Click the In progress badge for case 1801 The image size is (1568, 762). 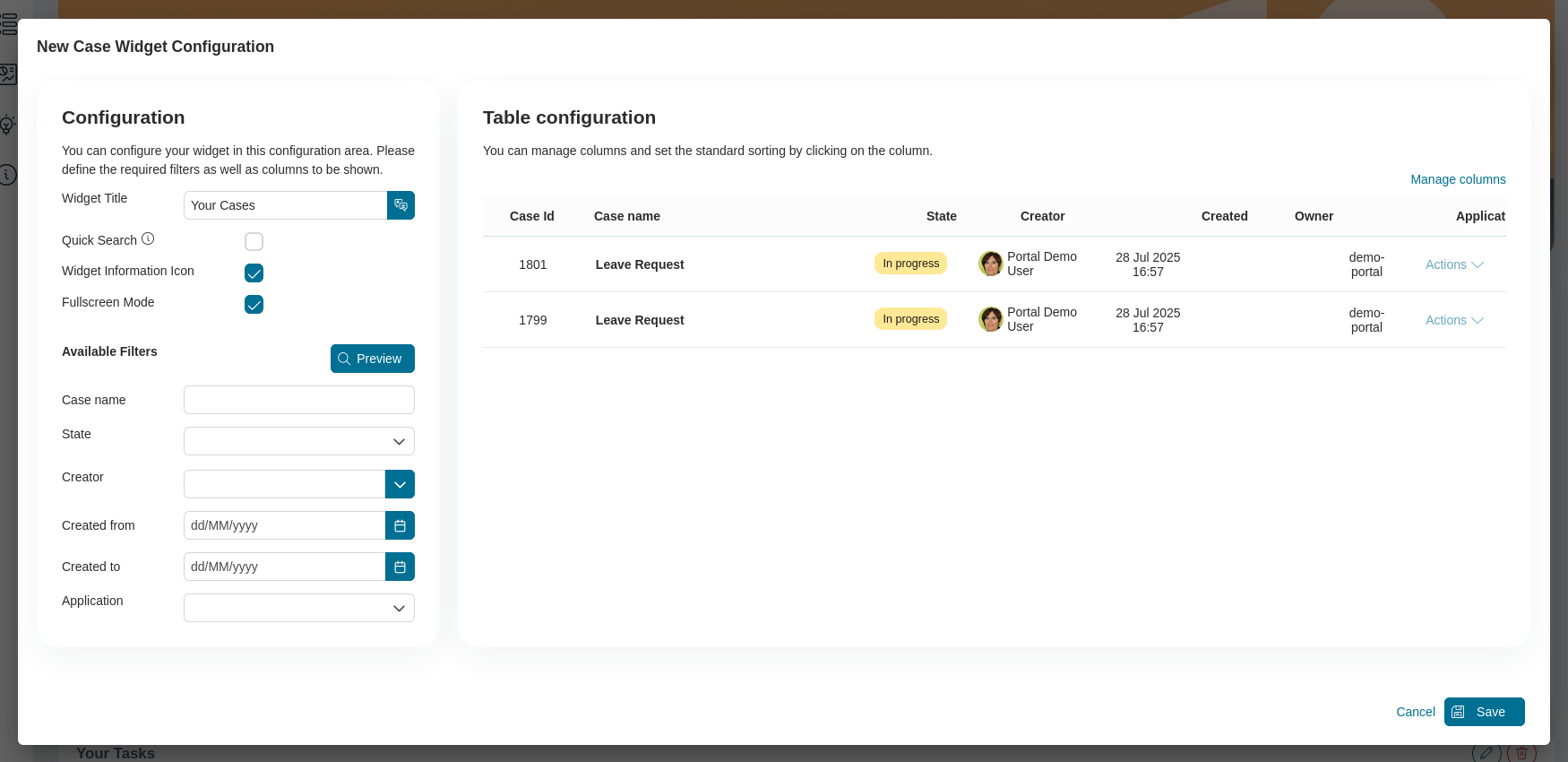(x=910, y=264)
